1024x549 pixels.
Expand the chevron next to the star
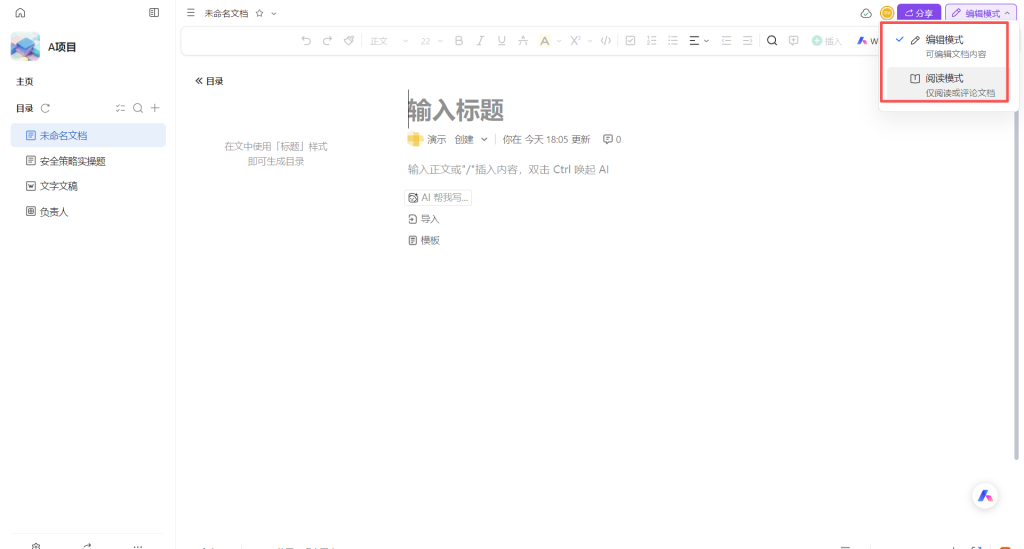[274, 13]
